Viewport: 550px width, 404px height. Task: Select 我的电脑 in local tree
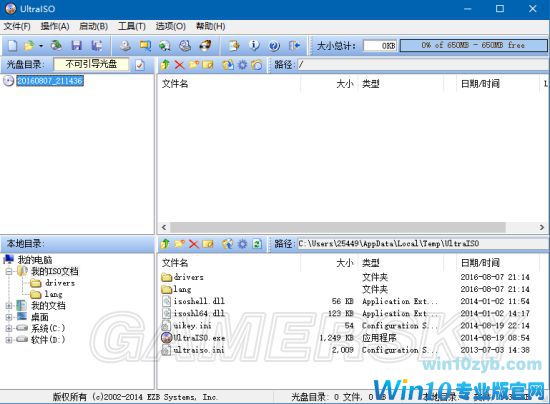(35, 260)
